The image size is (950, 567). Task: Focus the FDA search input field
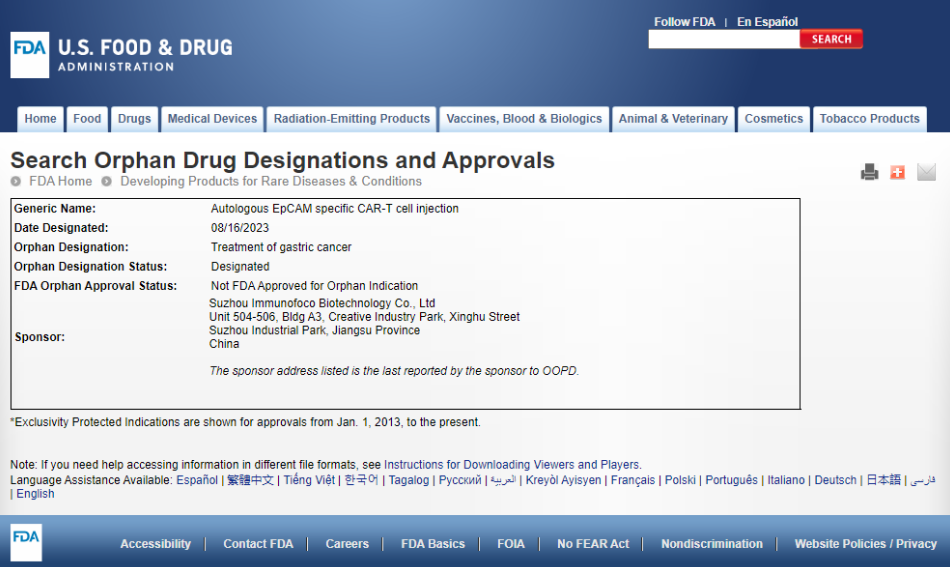pos(724,39)
